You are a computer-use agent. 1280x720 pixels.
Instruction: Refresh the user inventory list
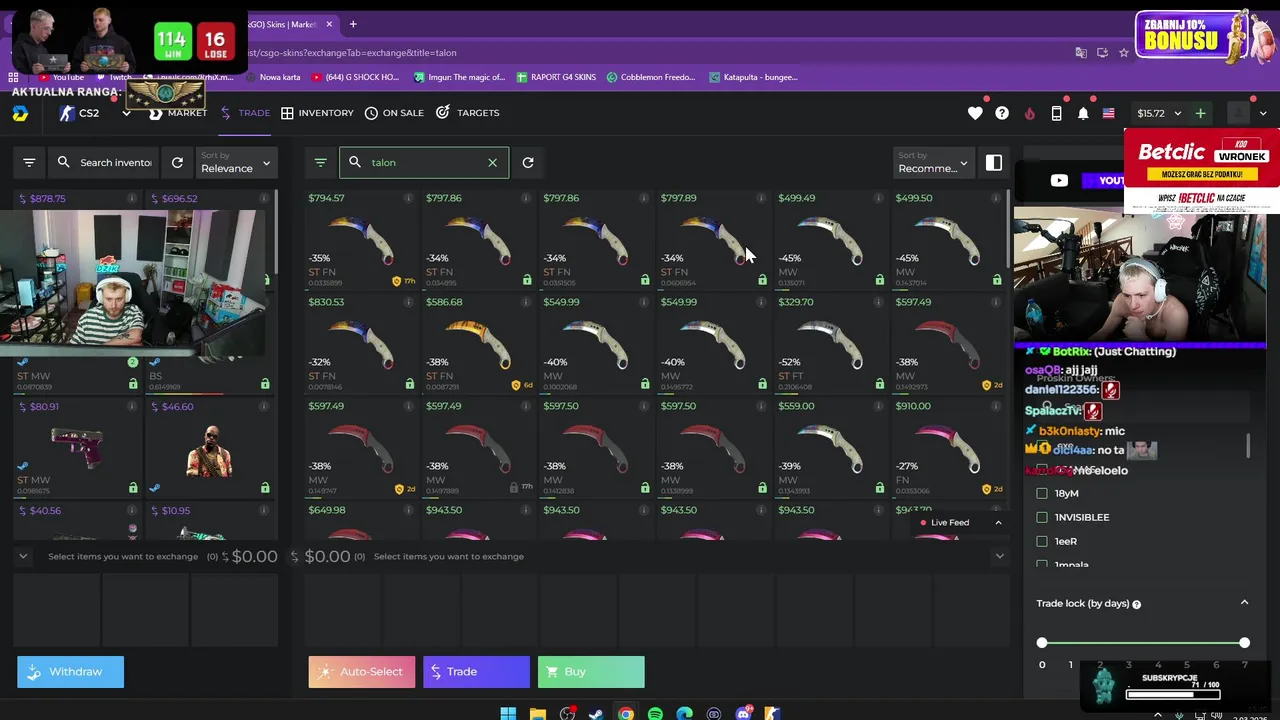tap(177, 162)
